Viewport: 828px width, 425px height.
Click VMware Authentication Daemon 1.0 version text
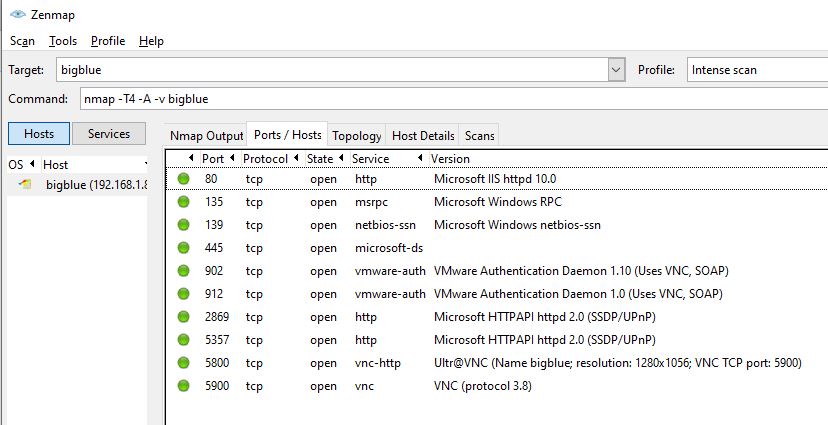tap(578, 294)
